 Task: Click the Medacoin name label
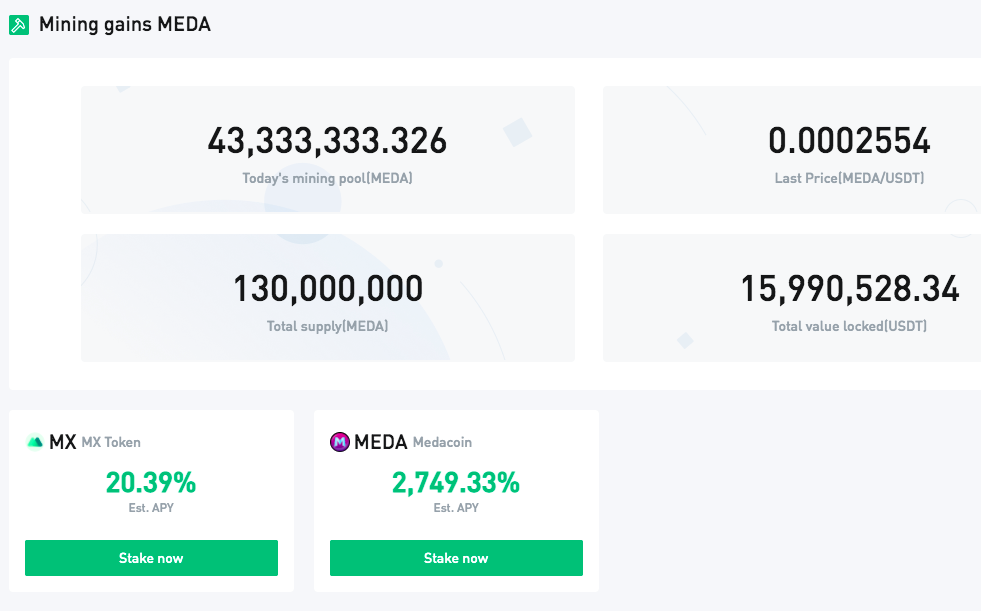click(442, 442)
